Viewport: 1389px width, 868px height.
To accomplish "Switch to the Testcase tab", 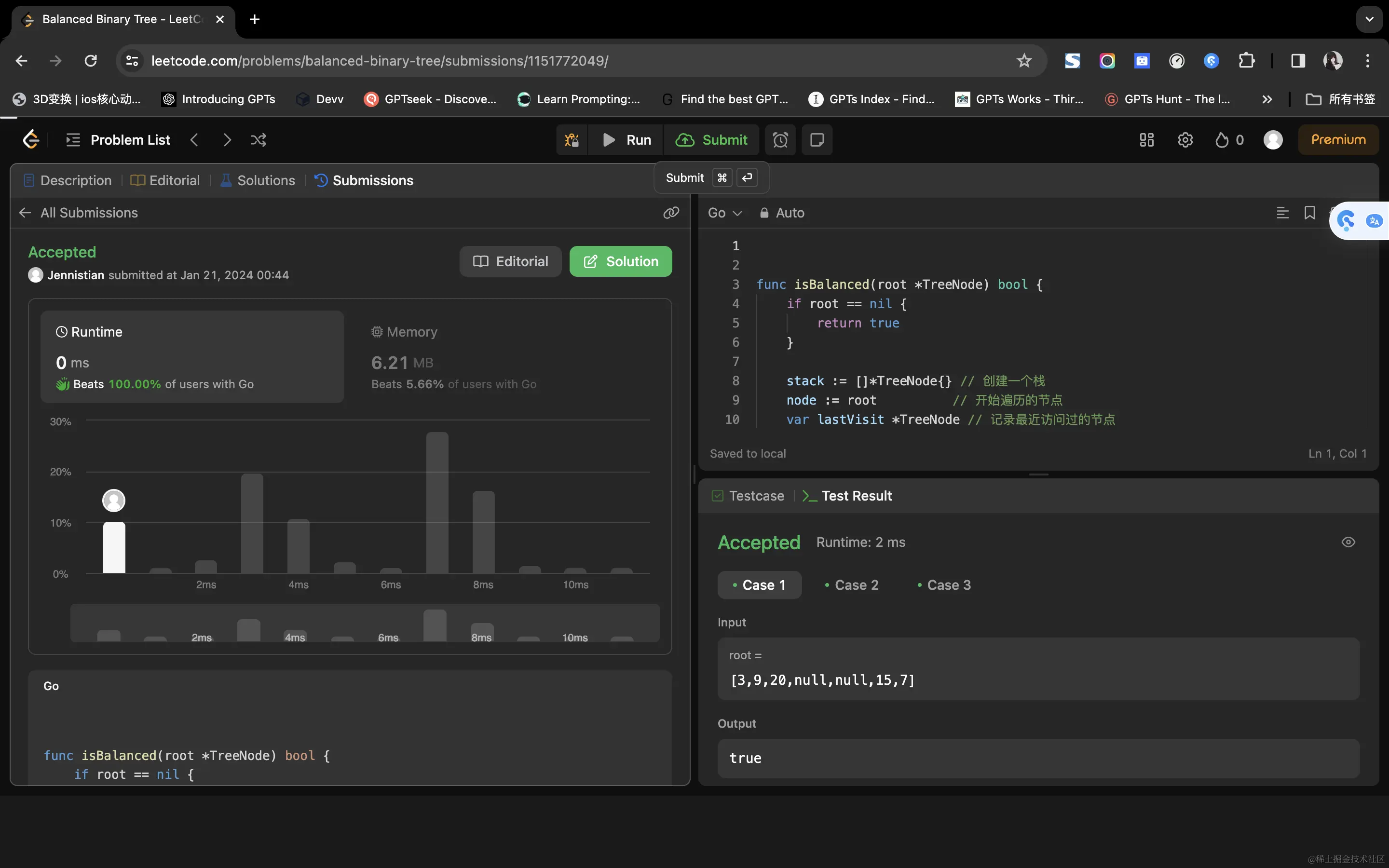I will (x=748, y=495).
